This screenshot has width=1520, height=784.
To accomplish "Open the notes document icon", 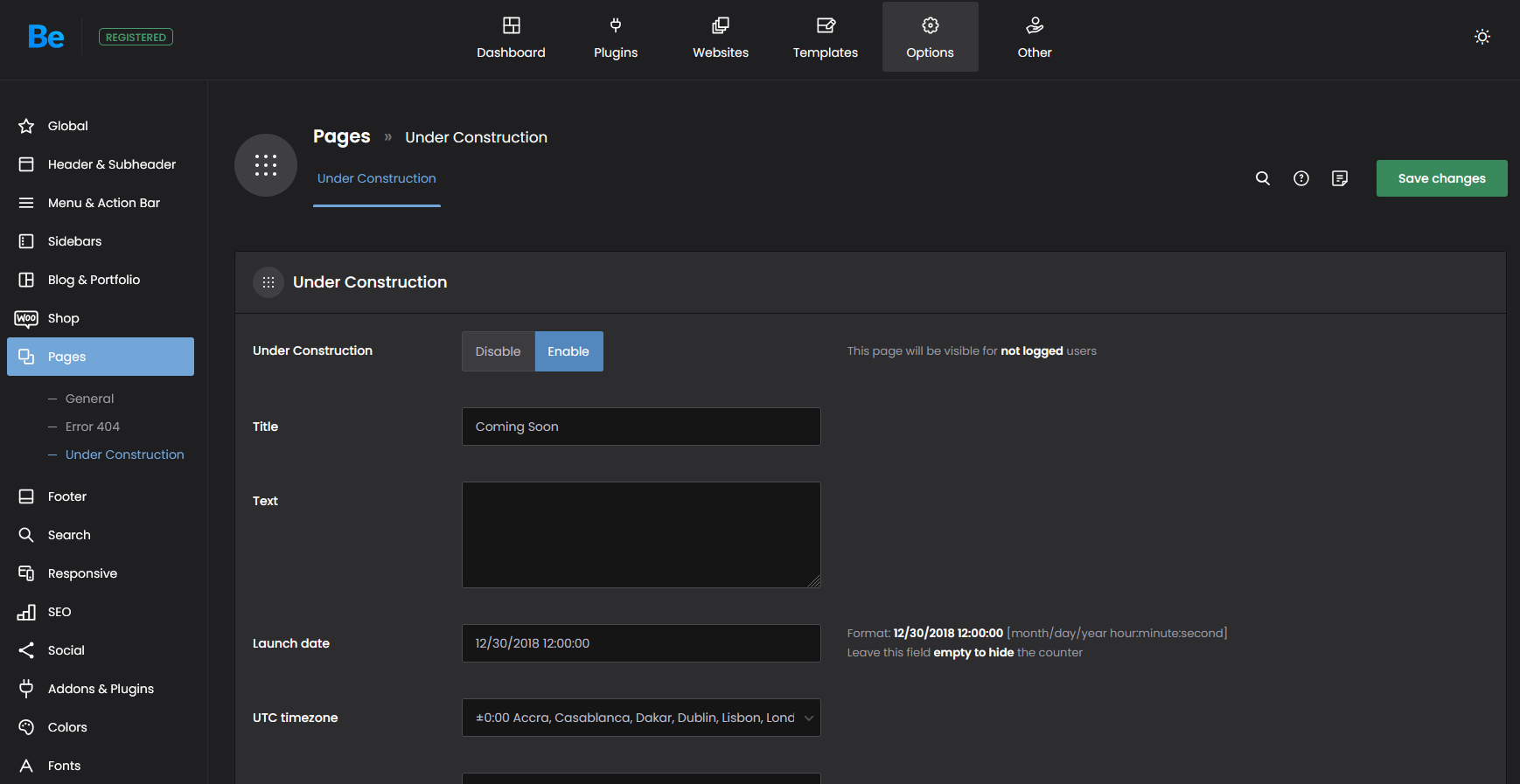I will (x=1340, y=178).
